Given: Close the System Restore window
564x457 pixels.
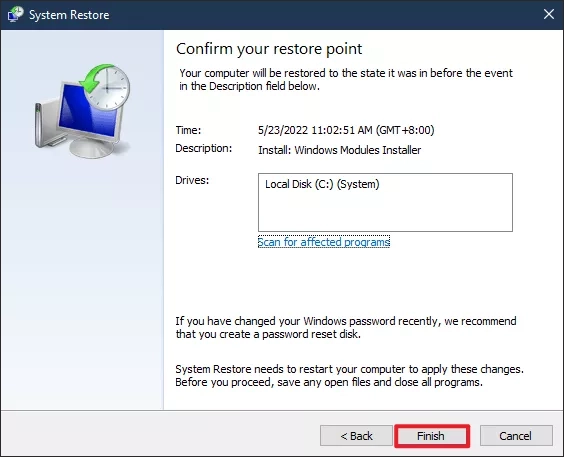Looking at the screenshot, I should (549, 14).
